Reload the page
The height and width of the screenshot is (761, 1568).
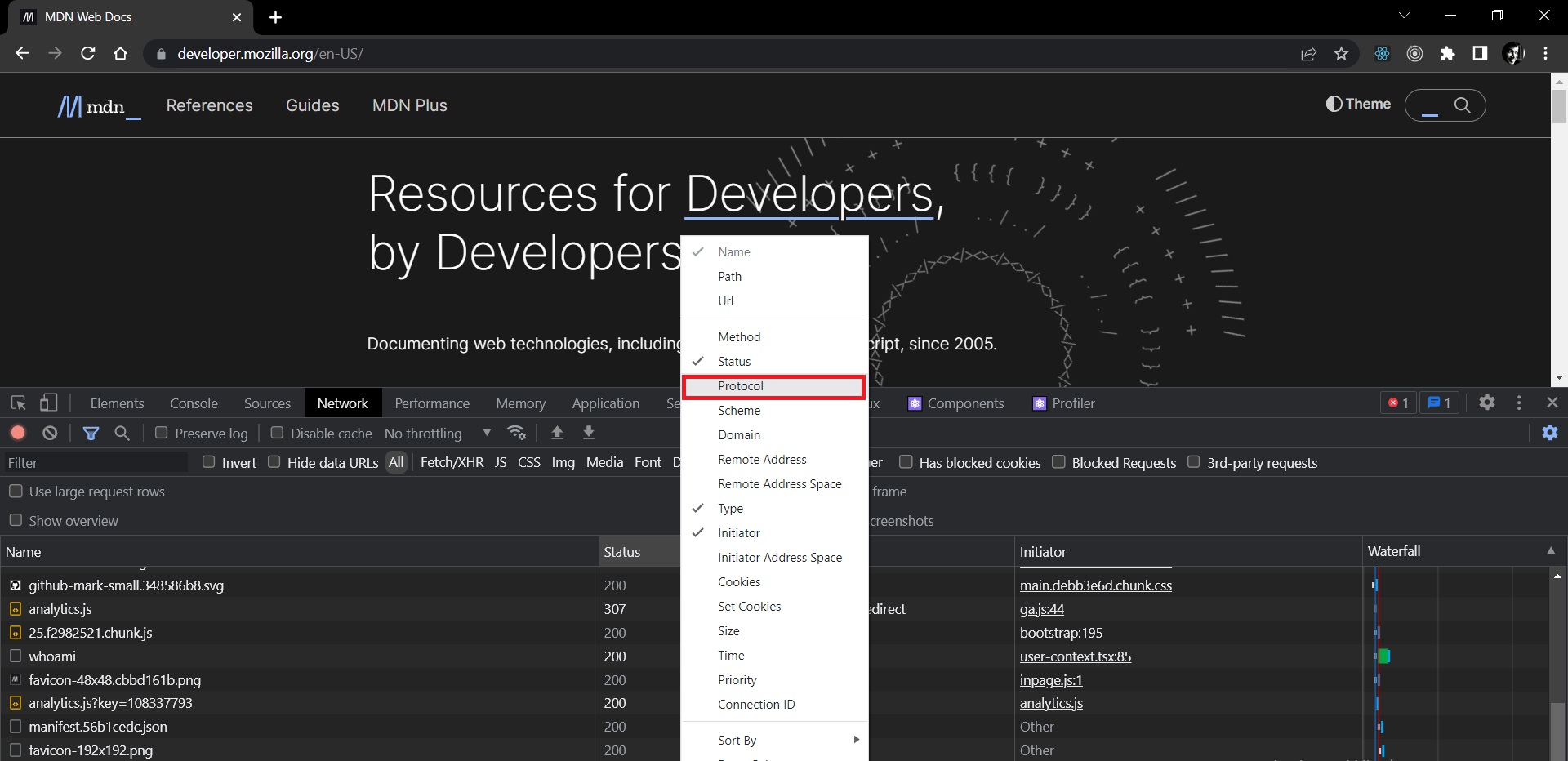(x=88, y=53)
